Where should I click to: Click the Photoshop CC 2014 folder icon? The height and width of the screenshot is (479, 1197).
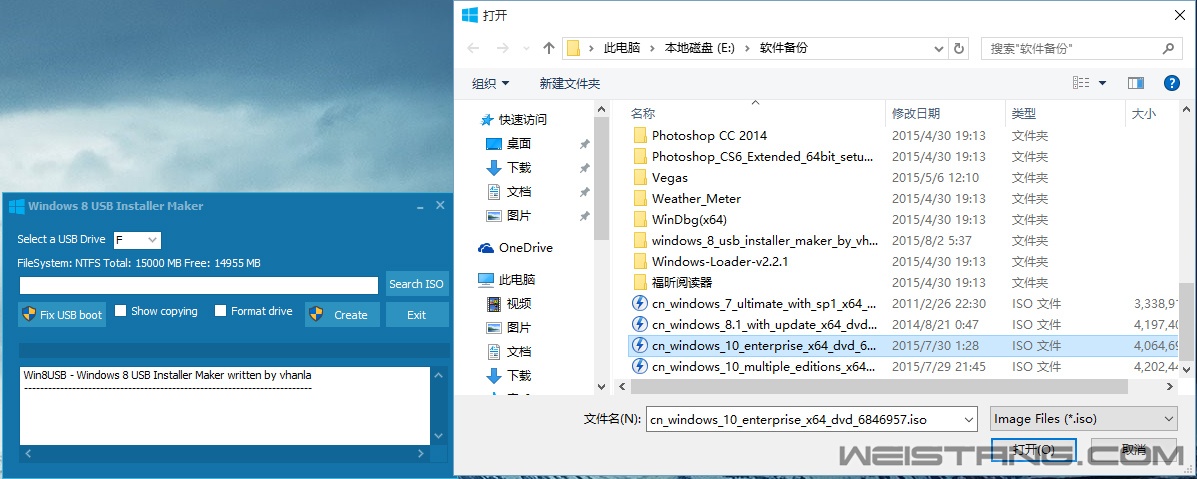point(640,136)
